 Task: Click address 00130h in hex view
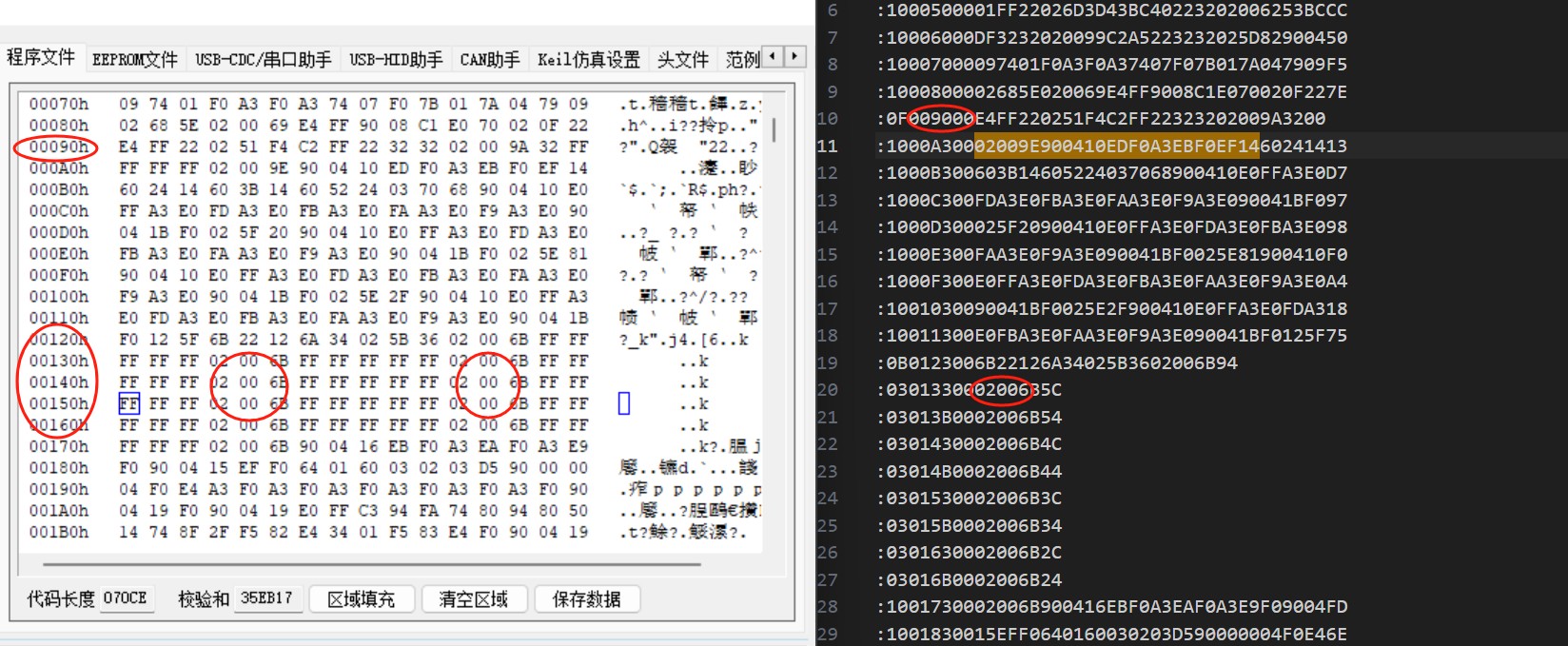(x=58, y=361)
